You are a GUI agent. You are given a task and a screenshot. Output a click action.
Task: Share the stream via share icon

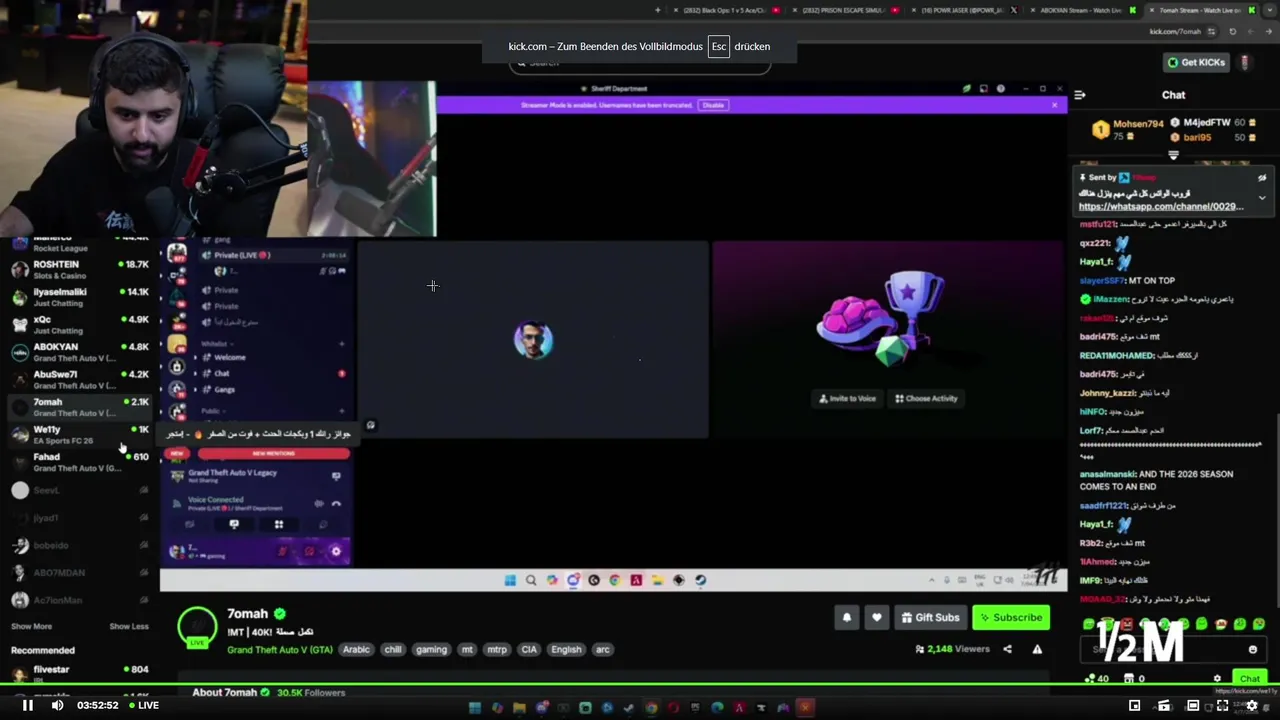click(x=1007, y=649)
